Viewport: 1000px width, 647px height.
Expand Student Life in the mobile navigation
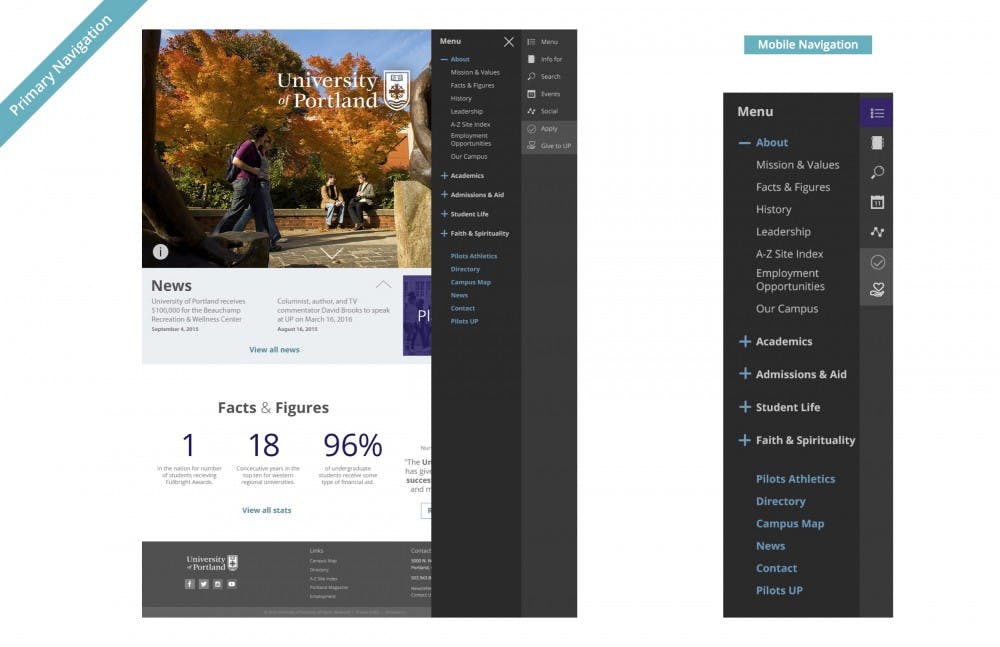click(744, 407)
